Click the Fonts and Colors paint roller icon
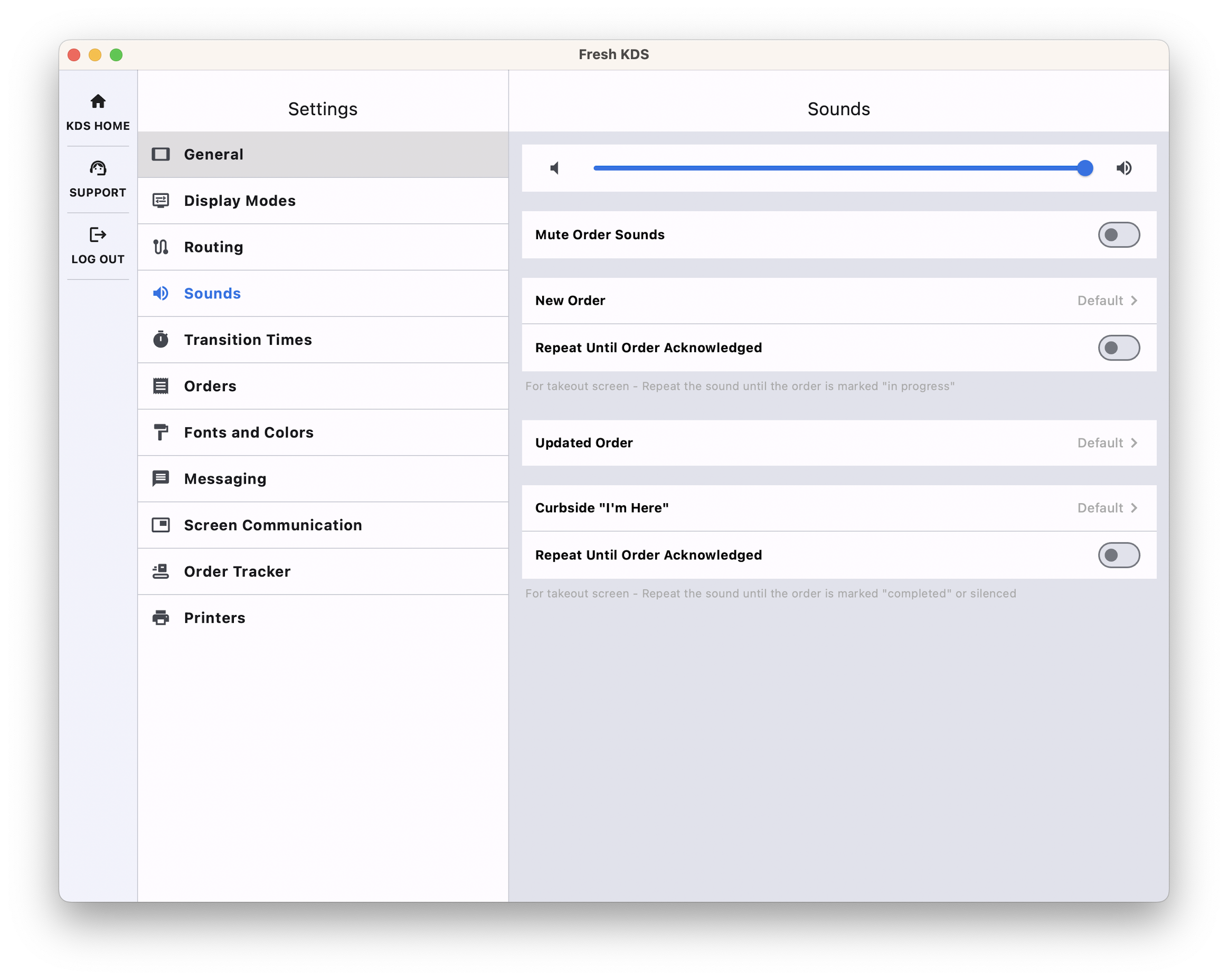 click(160, 432)
